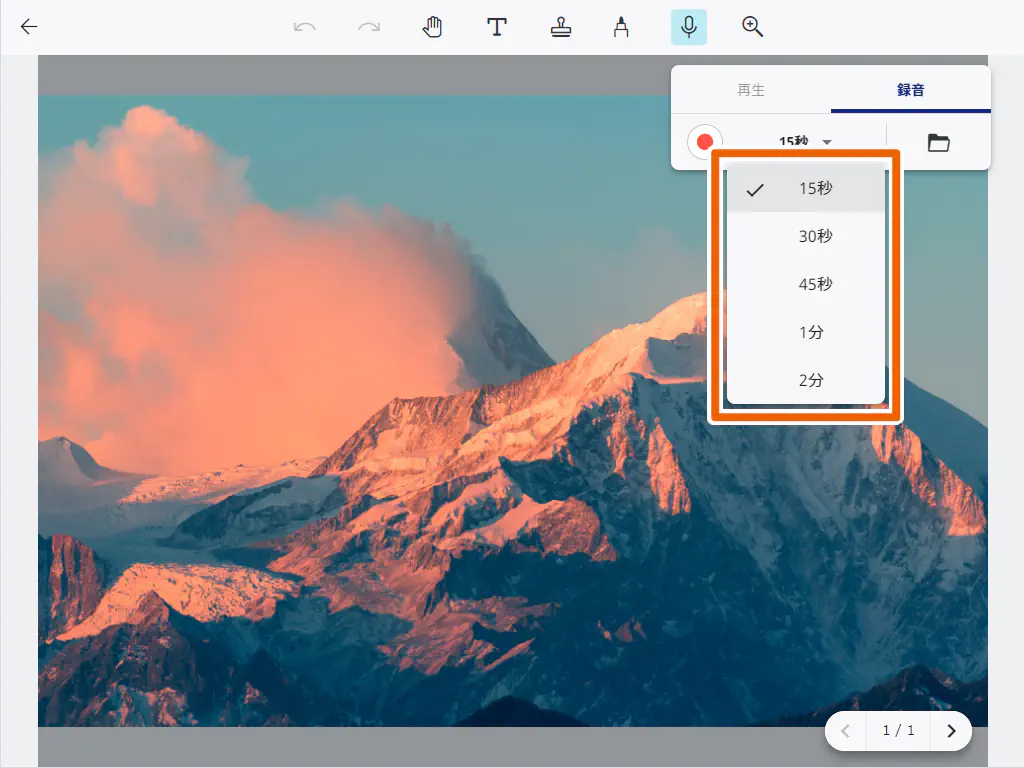This screenshot has height=768, width=1024.
Task: Click the back arrow icon
Action: 29,27
